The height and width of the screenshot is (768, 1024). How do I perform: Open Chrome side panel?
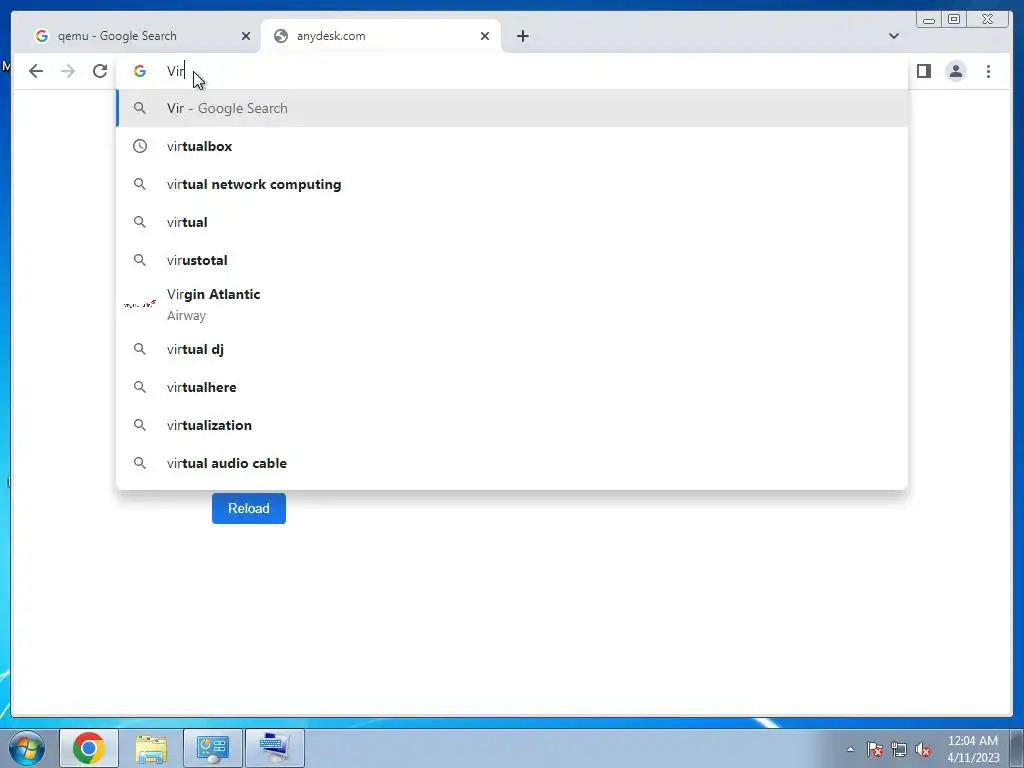pyautogui.click(x=923, y=71)
